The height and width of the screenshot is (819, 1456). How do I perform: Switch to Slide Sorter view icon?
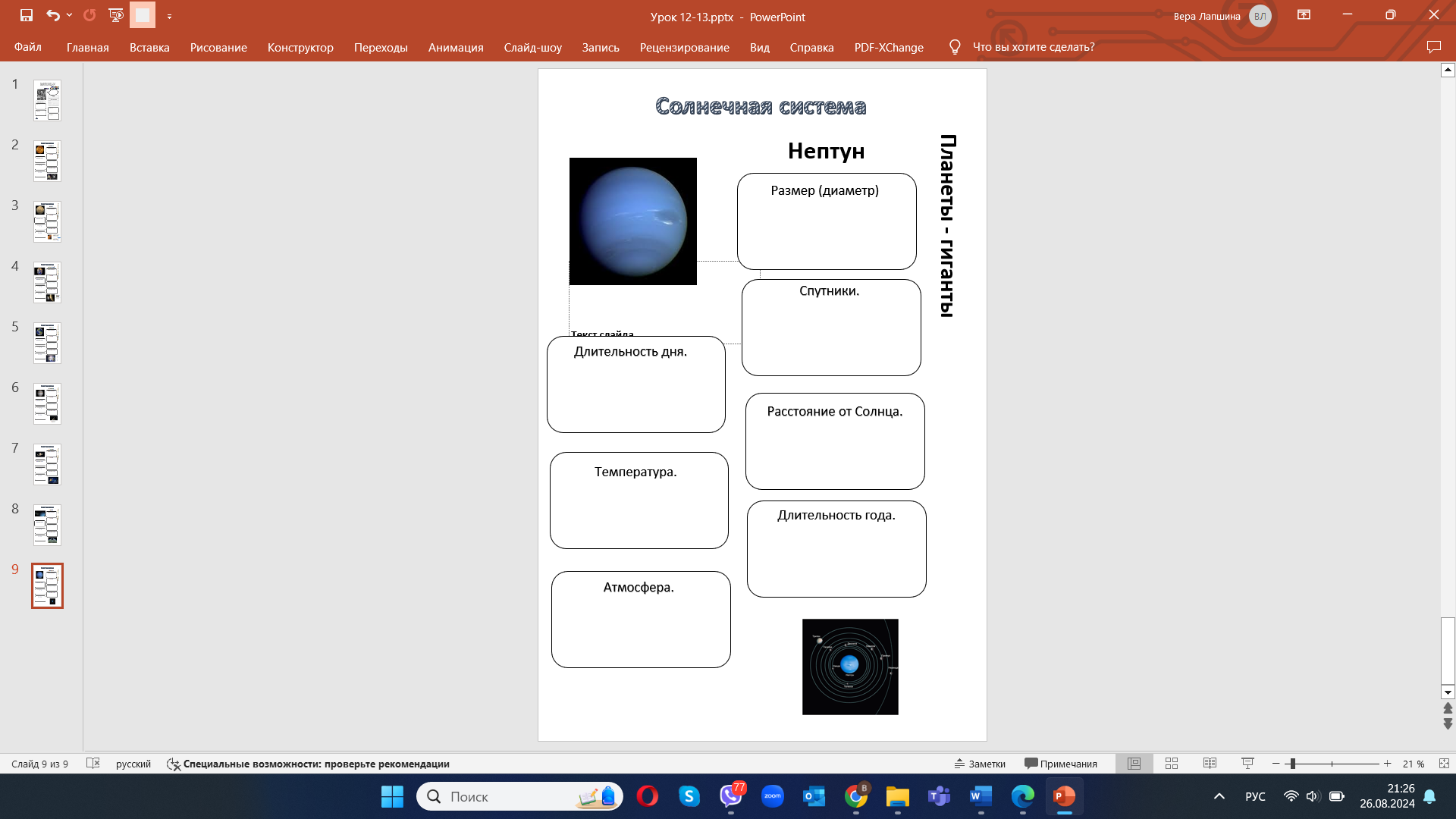tap(1172, 764)
